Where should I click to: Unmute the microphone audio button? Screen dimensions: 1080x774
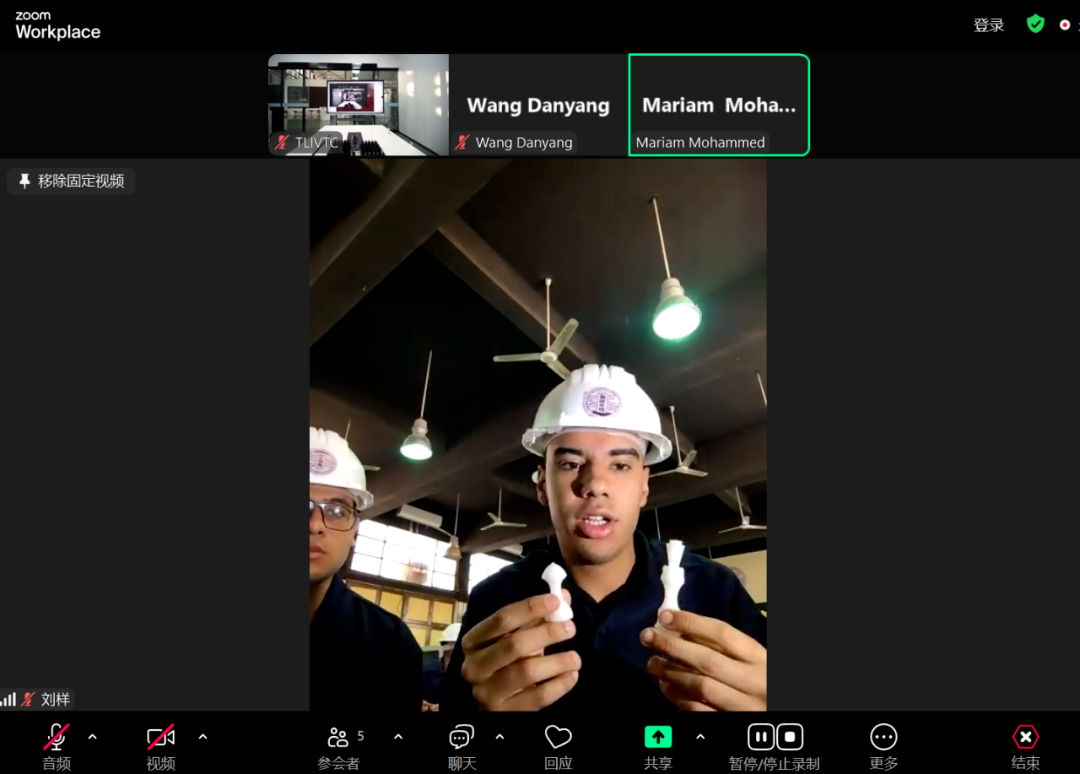click(x=57, y=738)
